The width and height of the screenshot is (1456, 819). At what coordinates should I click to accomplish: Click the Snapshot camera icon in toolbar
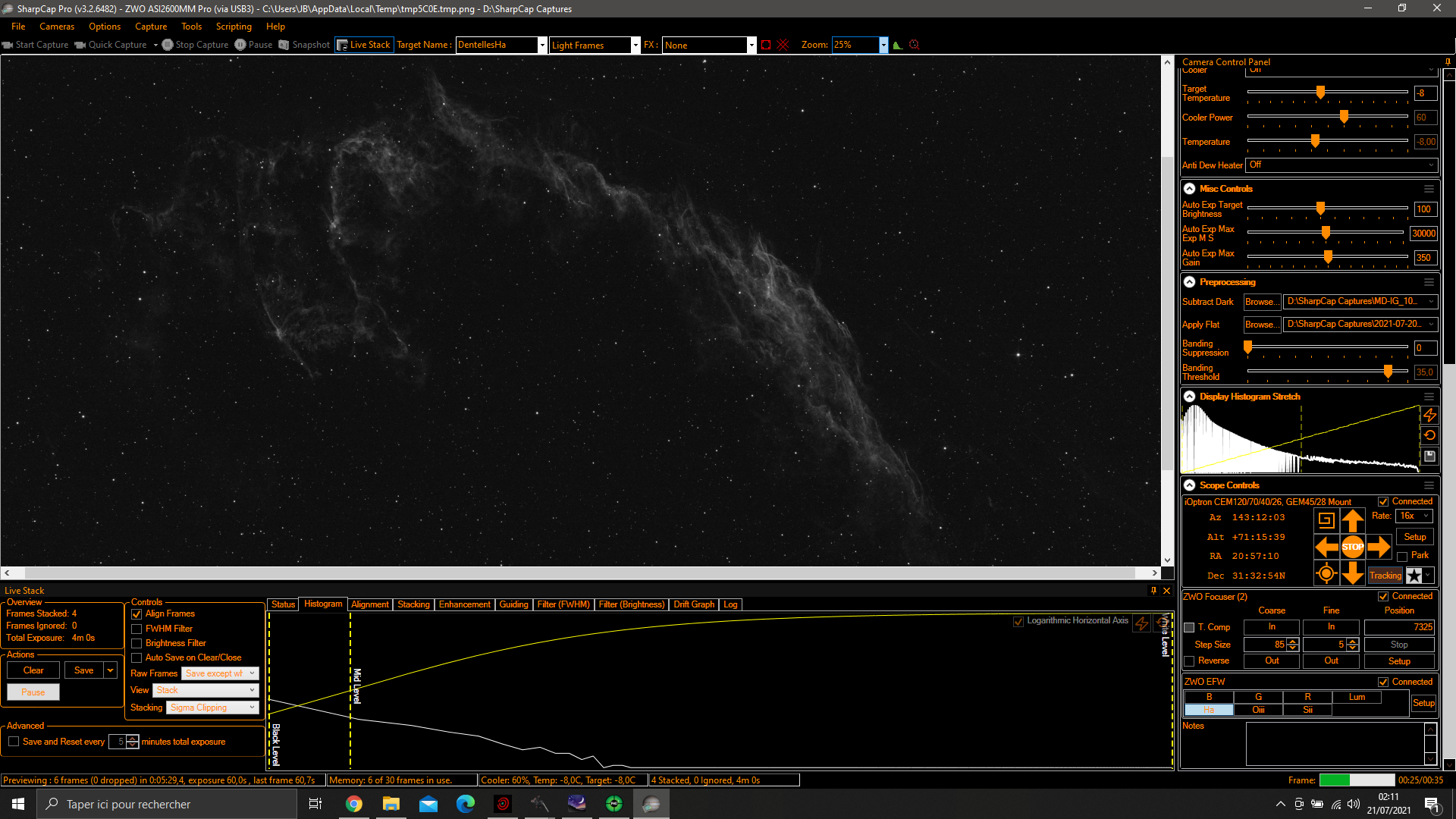[284, 45]
